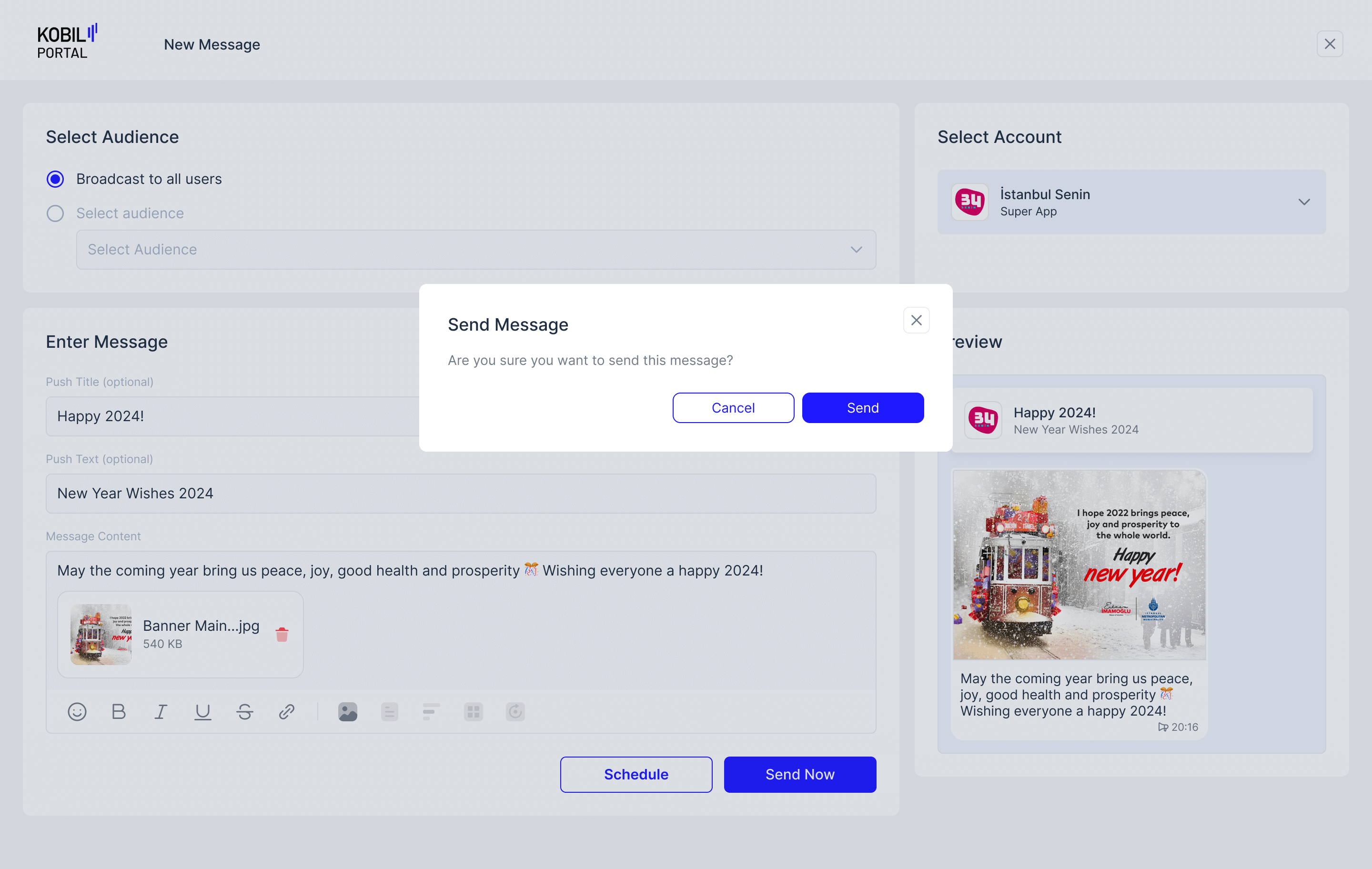
Task: Open the Select Audience dropdown
Action: pyautogui.click(x=476, y=250)
